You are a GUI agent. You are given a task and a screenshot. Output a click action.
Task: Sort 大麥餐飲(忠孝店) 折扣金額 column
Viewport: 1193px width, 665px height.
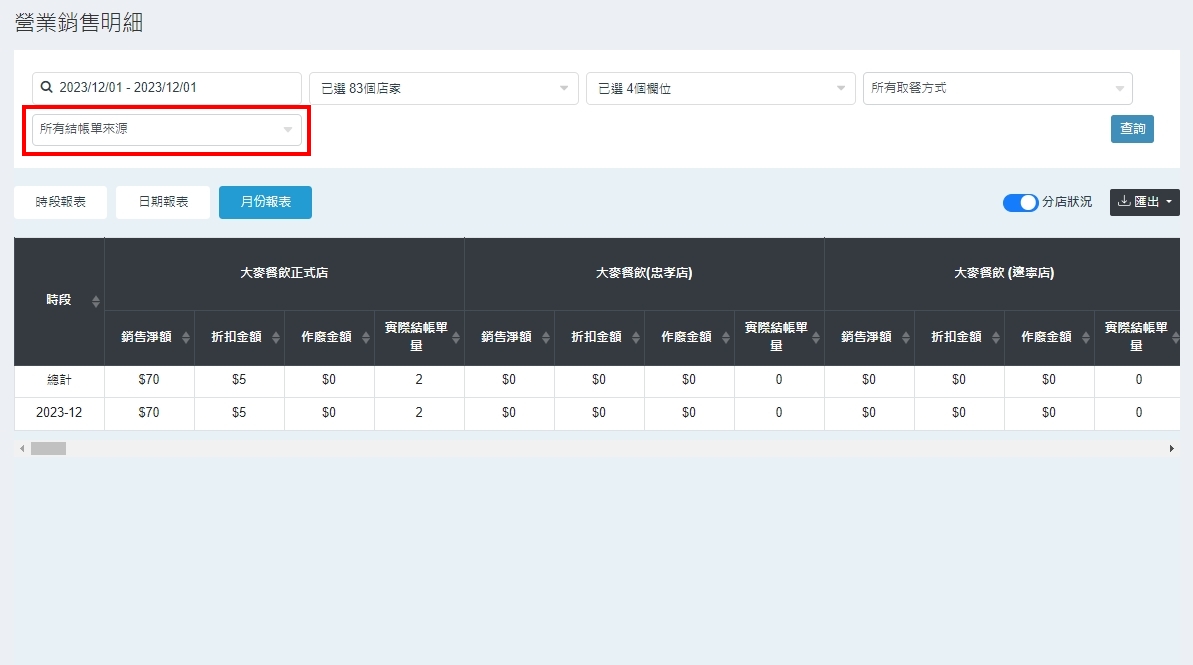click(x=635, y=338)
